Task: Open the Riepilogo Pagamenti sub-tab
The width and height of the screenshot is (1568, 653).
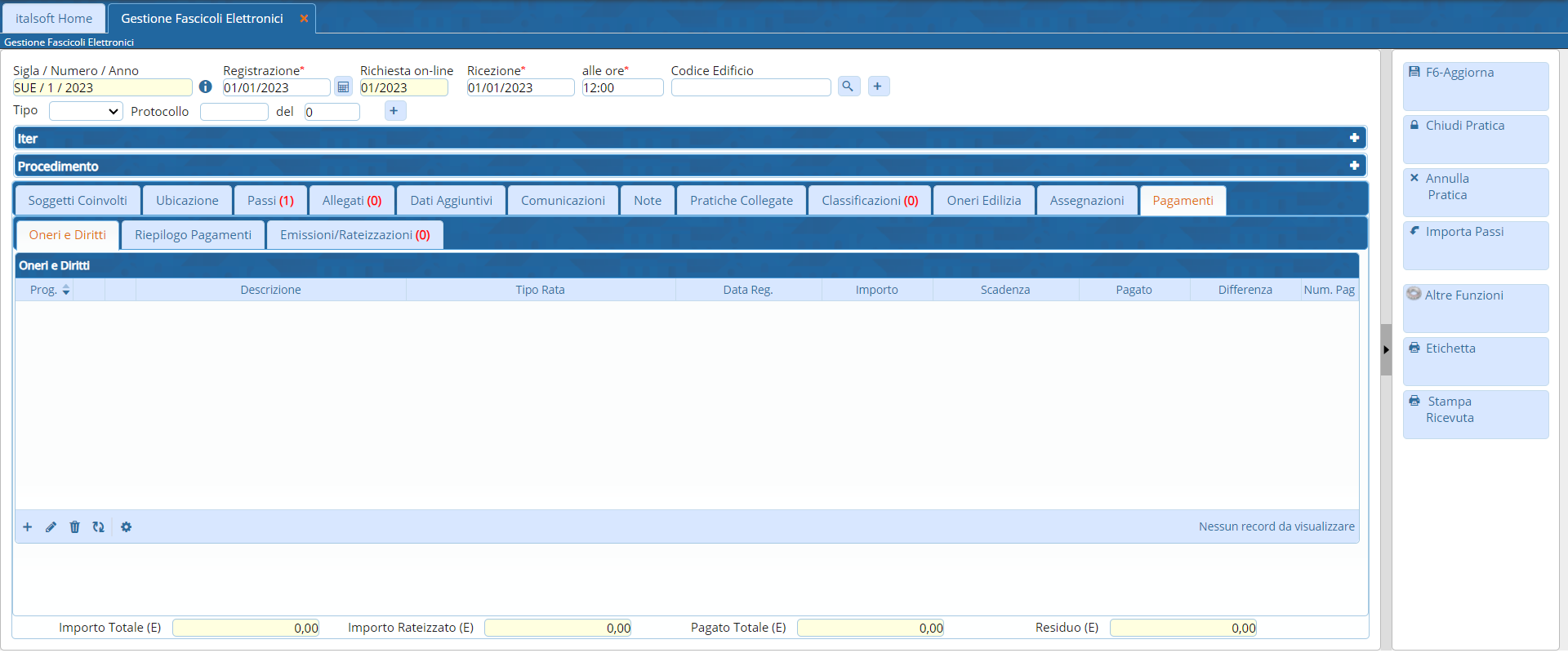Action: point(193,235)
